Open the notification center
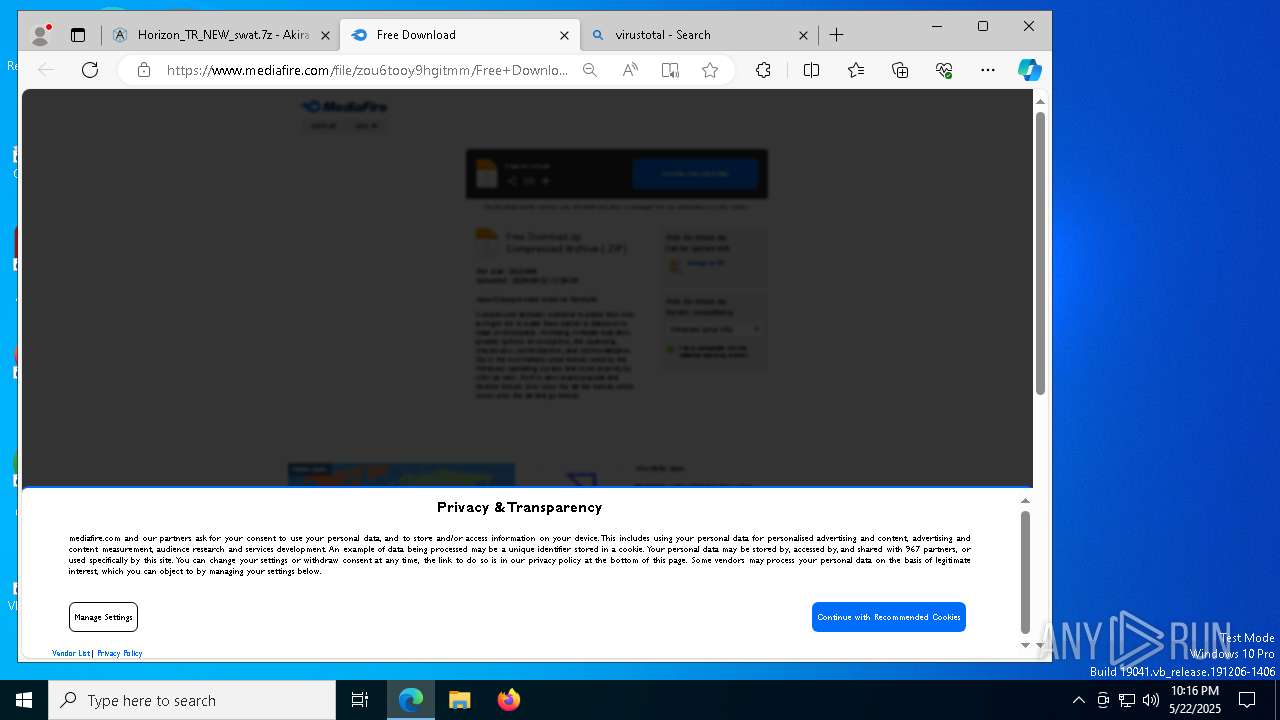1280x720 pixels. [x=1248, y=700]
